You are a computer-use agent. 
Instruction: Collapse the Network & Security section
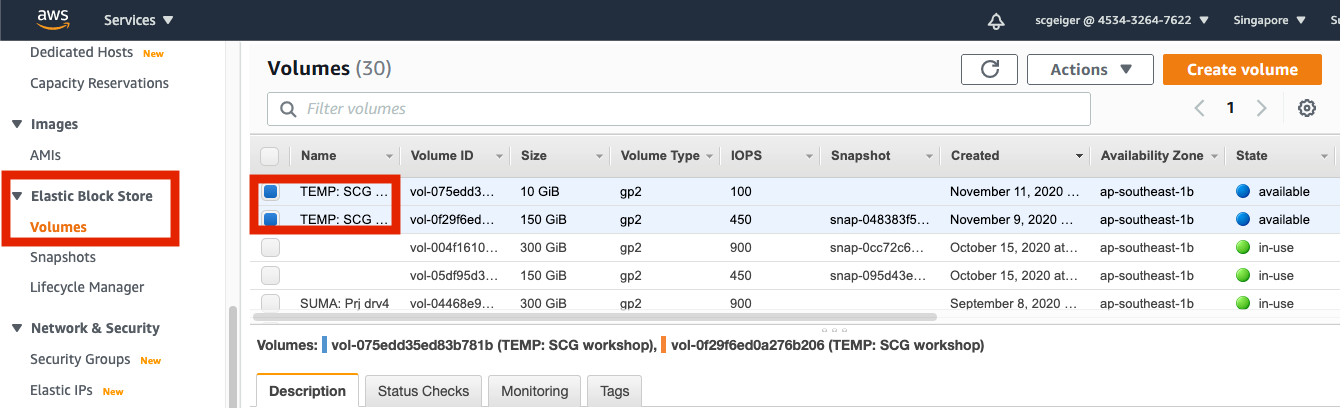click(16, 328)
